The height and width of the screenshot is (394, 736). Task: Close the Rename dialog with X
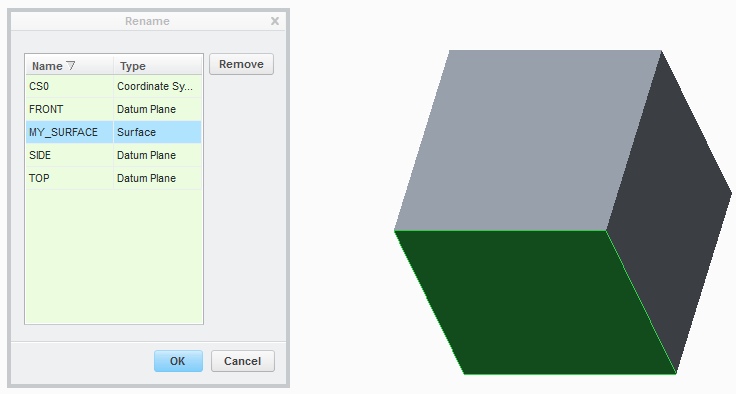[x=275, y=21]
